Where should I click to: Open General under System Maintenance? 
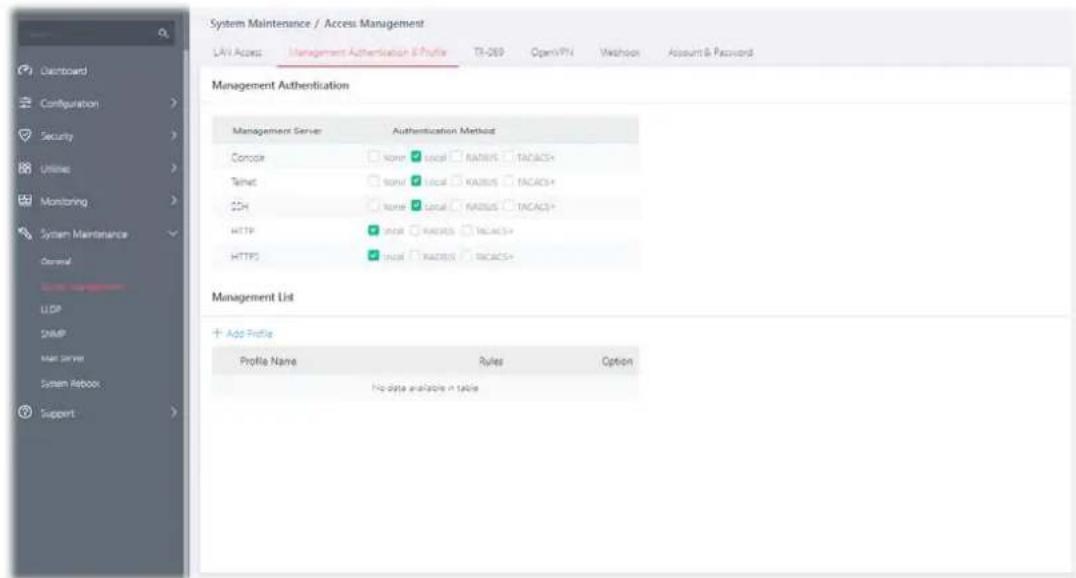point(56,262)
